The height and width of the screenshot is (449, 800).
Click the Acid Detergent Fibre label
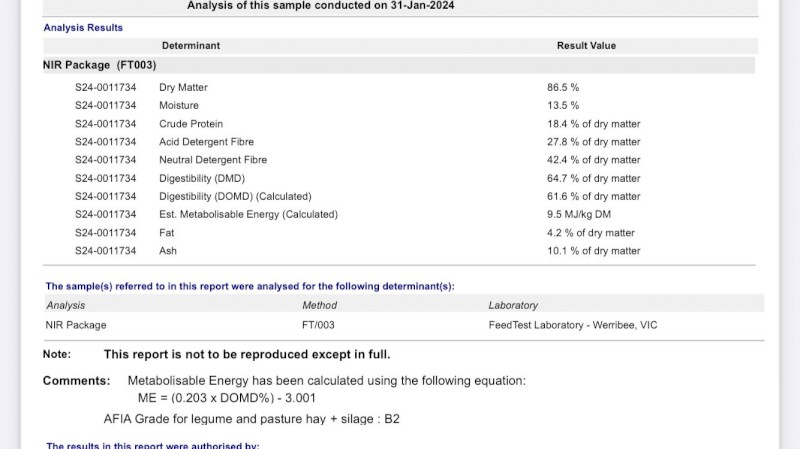pos(206,142)
